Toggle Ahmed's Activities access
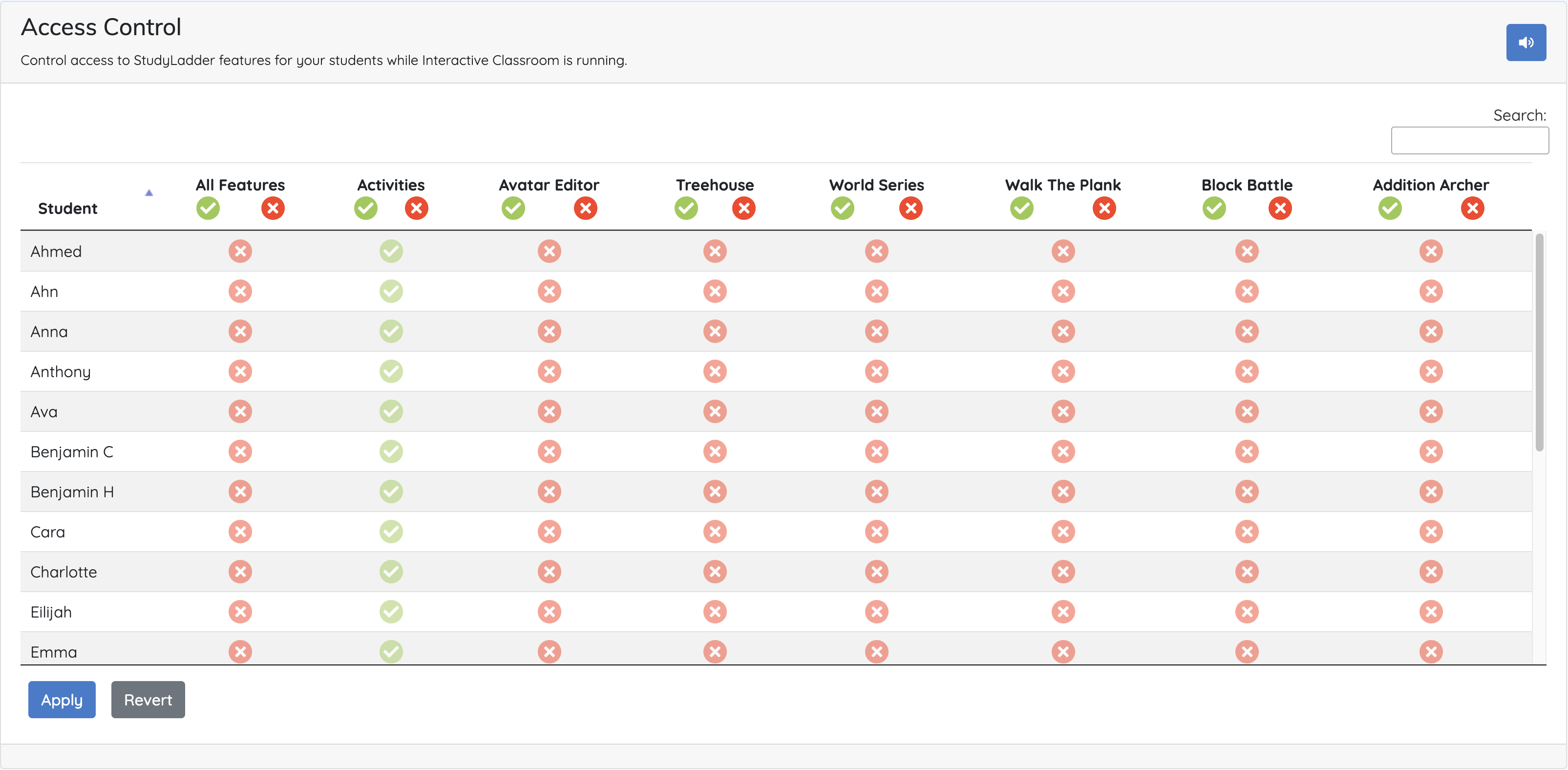The height and width of the screenshot is (770, 1568). coord(391,252)
